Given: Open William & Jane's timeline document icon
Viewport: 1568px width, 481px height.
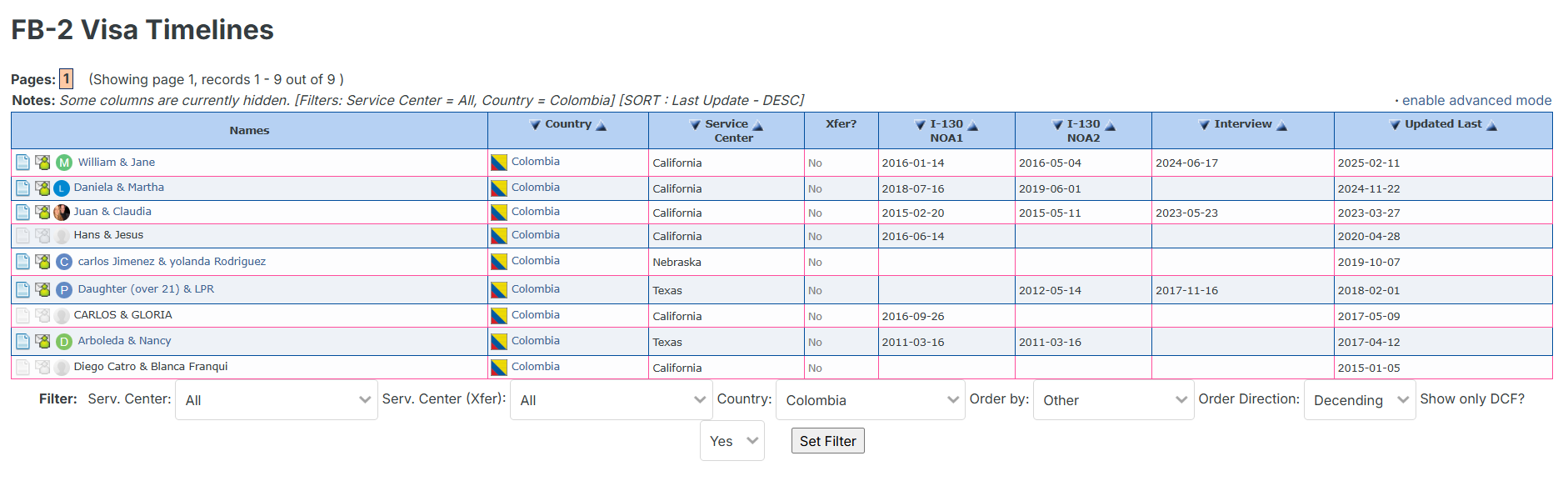Looking at the screenshot, I should (x=22, y=162).
